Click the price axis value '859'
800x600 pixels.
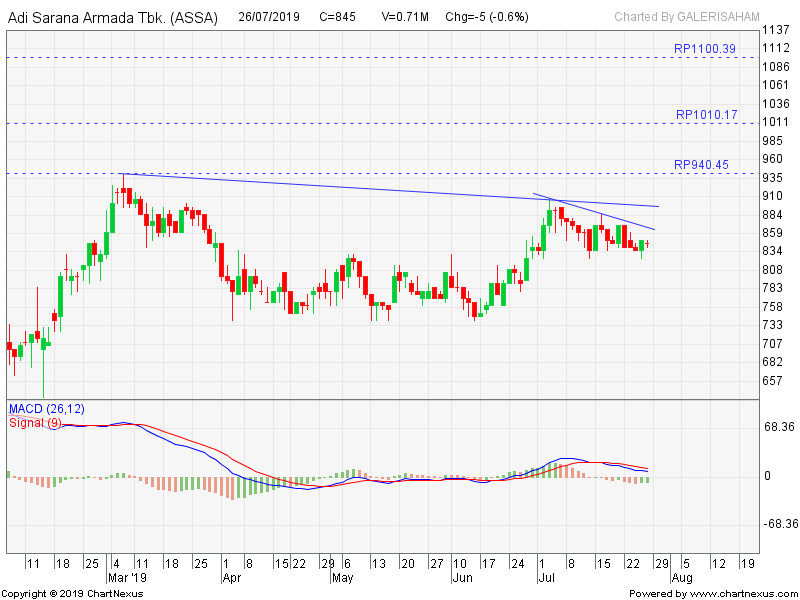(772, 233)
